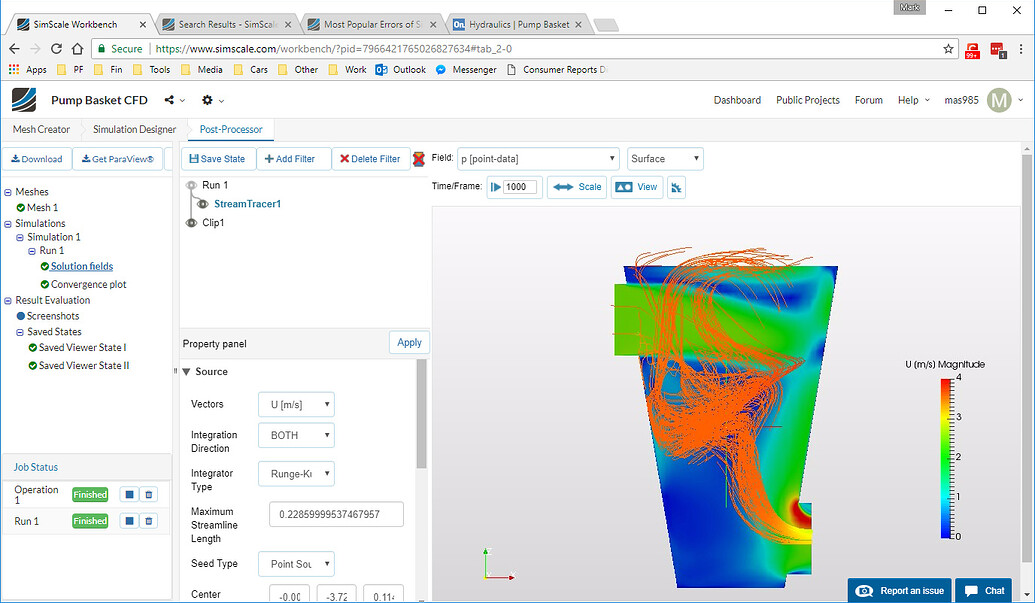Click the View camera icon

[x=637, y=187]
